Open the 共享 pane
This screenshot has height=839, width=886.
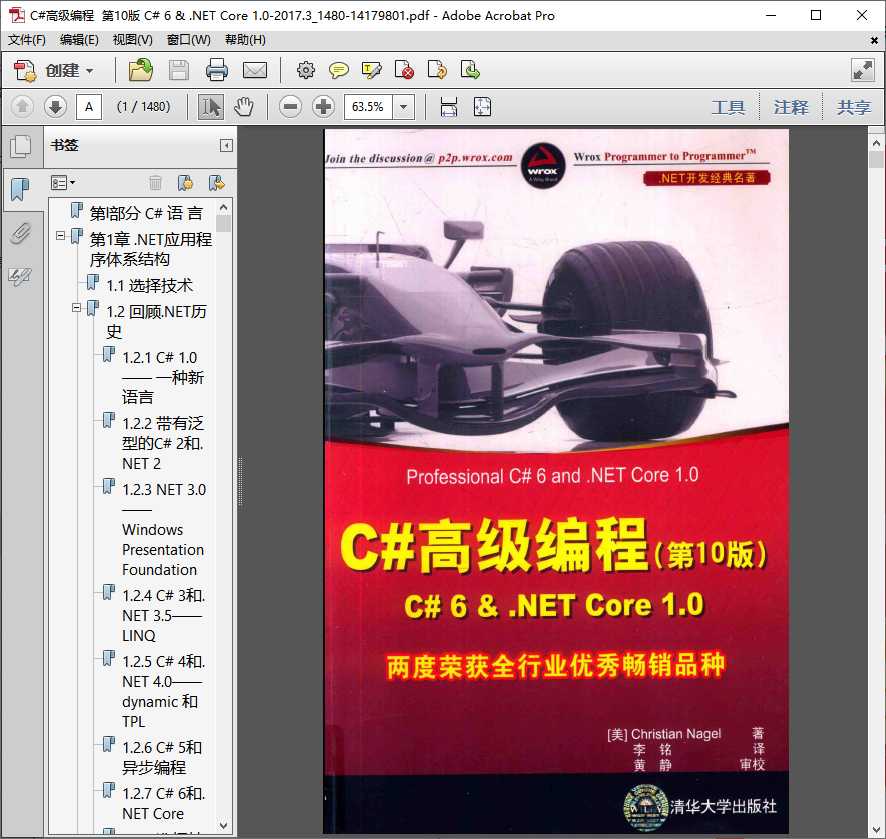[853, 107]
